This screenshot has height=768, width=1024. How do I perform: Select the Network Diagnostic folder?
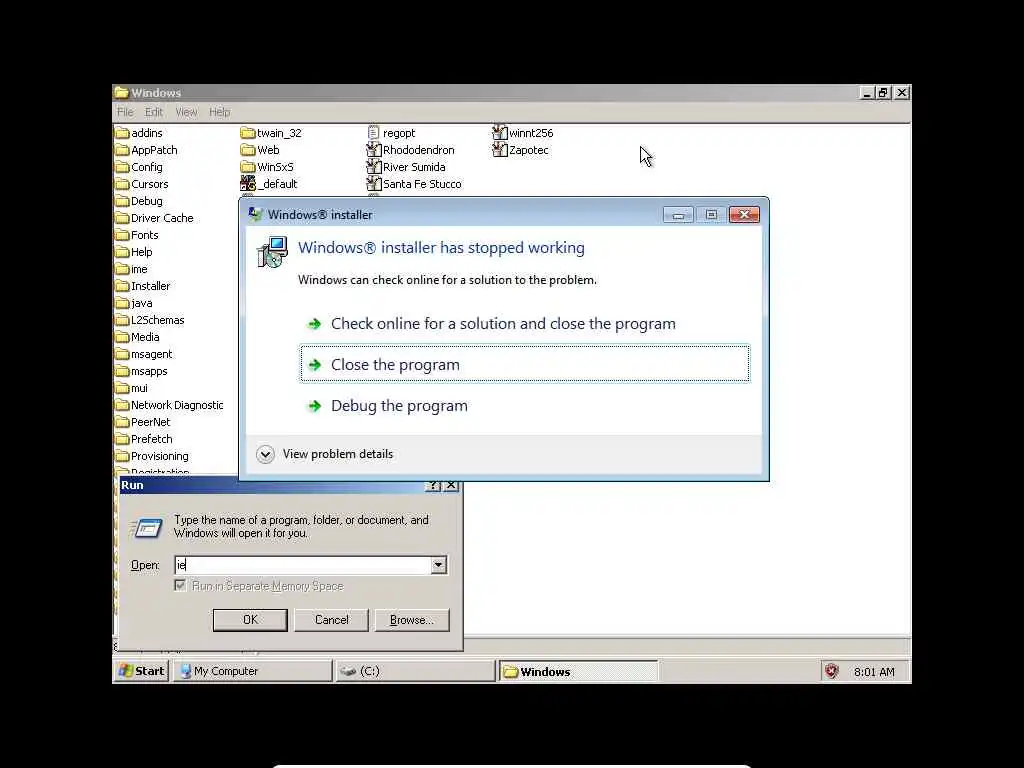tap(170, 405)
